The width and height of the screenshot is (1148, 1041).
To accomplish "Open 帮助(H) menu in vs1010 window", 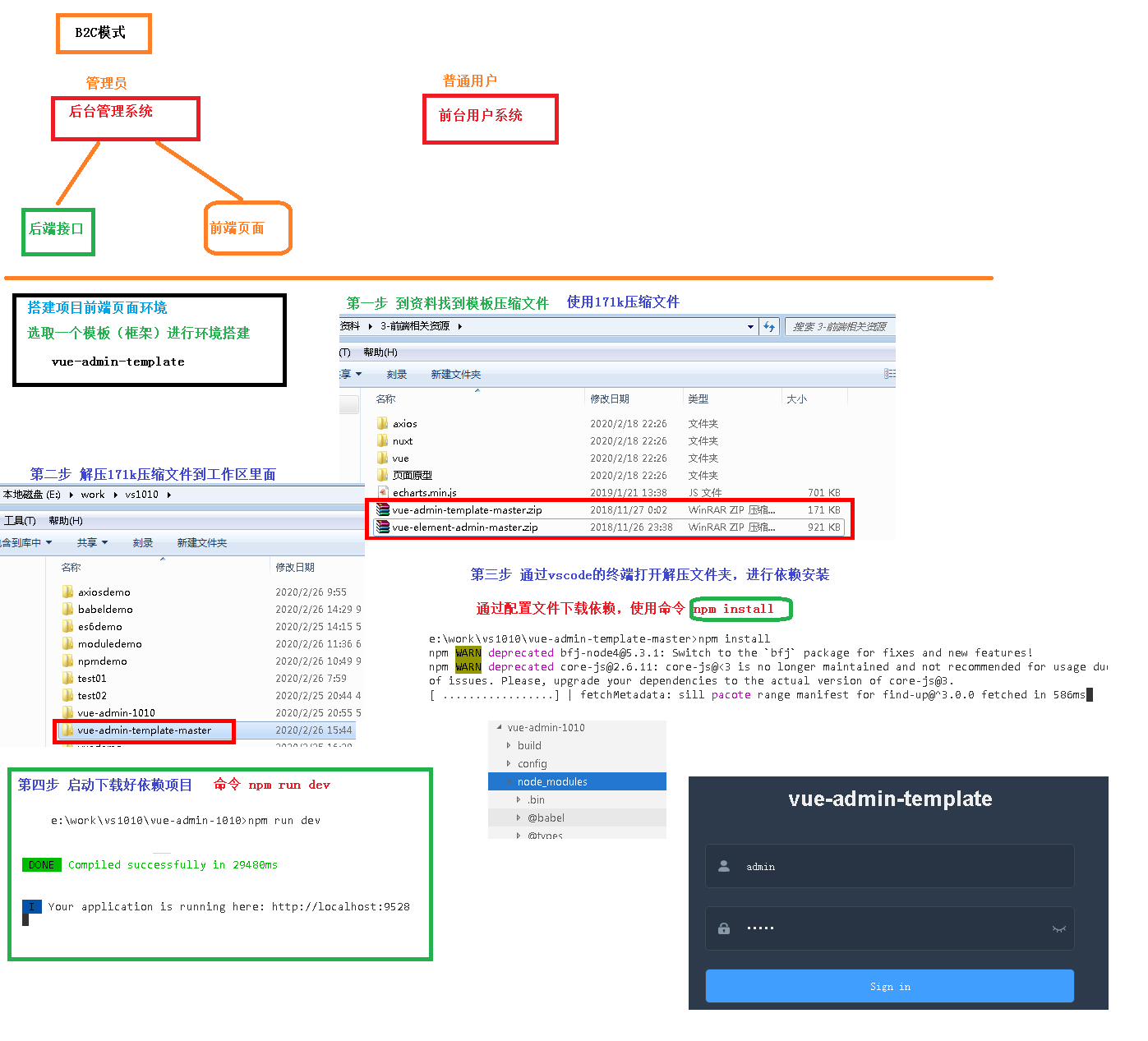I will 66,521.
